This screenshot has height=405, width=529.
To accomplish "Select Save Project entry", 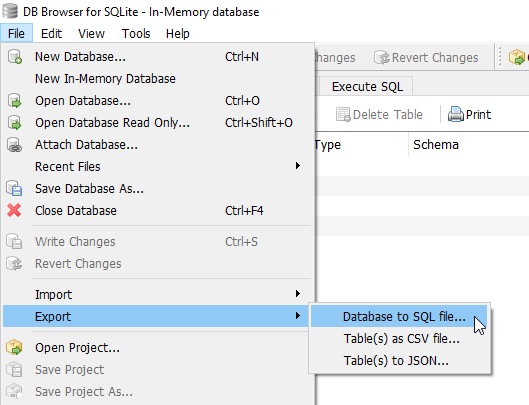I will [x=157, y=370].
